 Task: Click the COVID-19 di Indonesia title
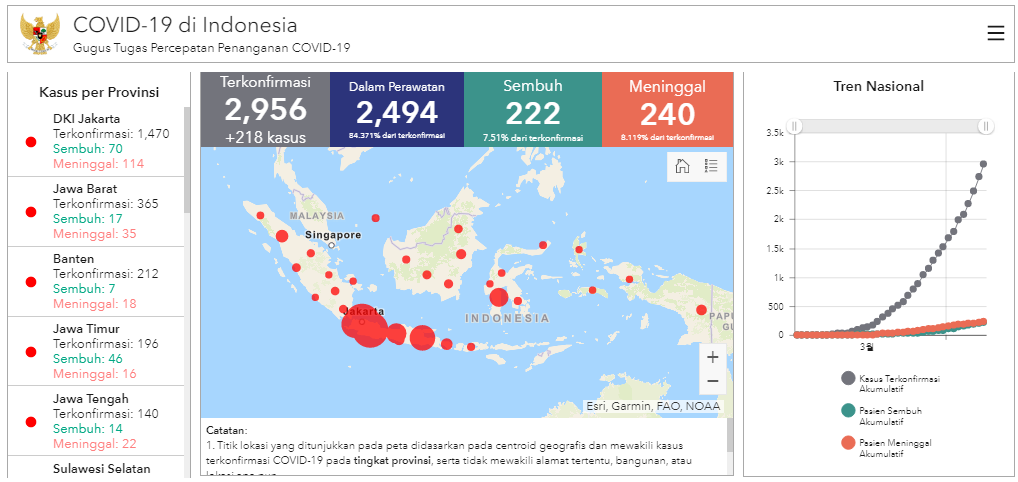pos(185,25)
